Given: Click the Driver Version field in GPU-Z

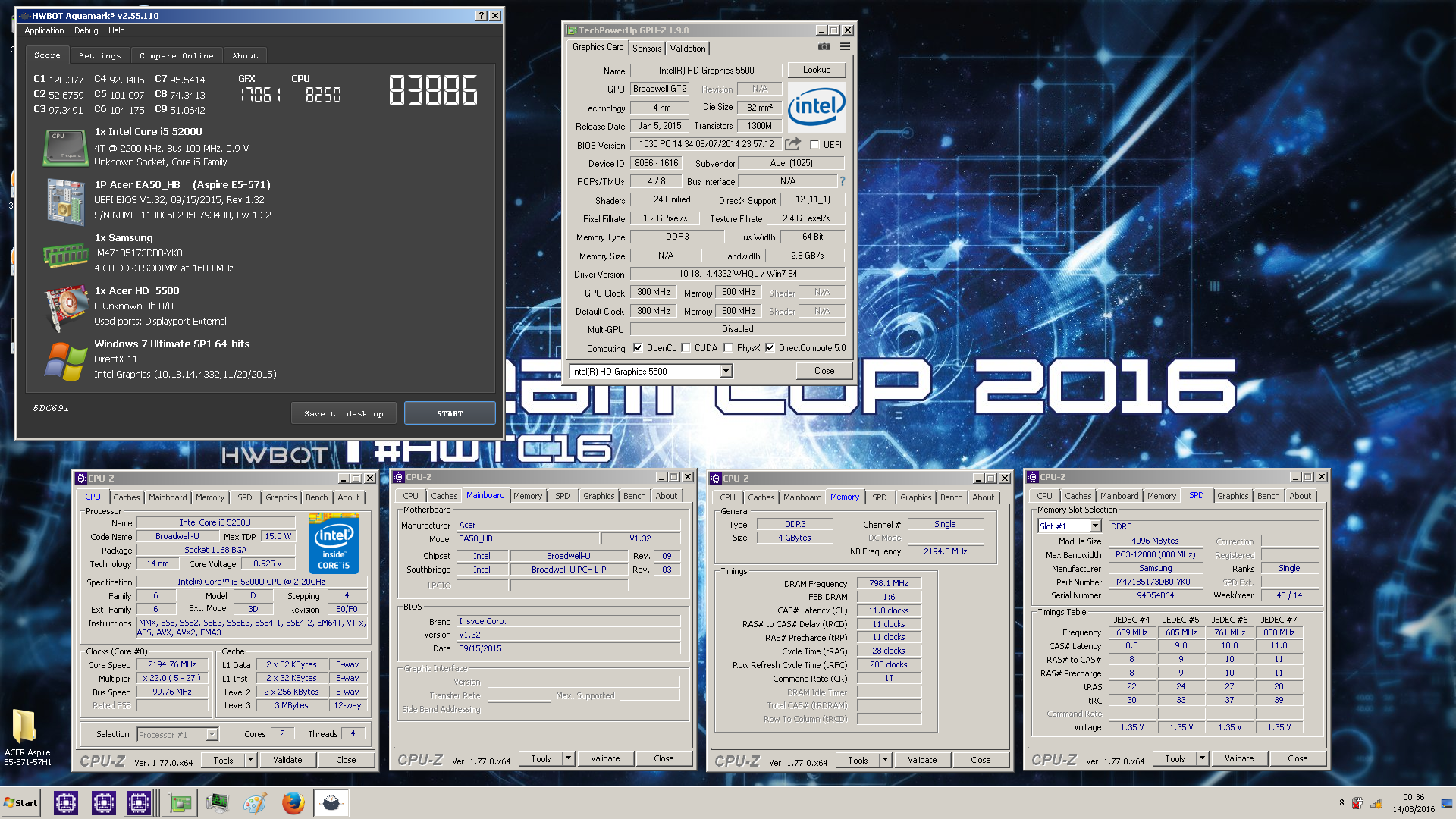Looking at the screenshot, I should [737, 274].
